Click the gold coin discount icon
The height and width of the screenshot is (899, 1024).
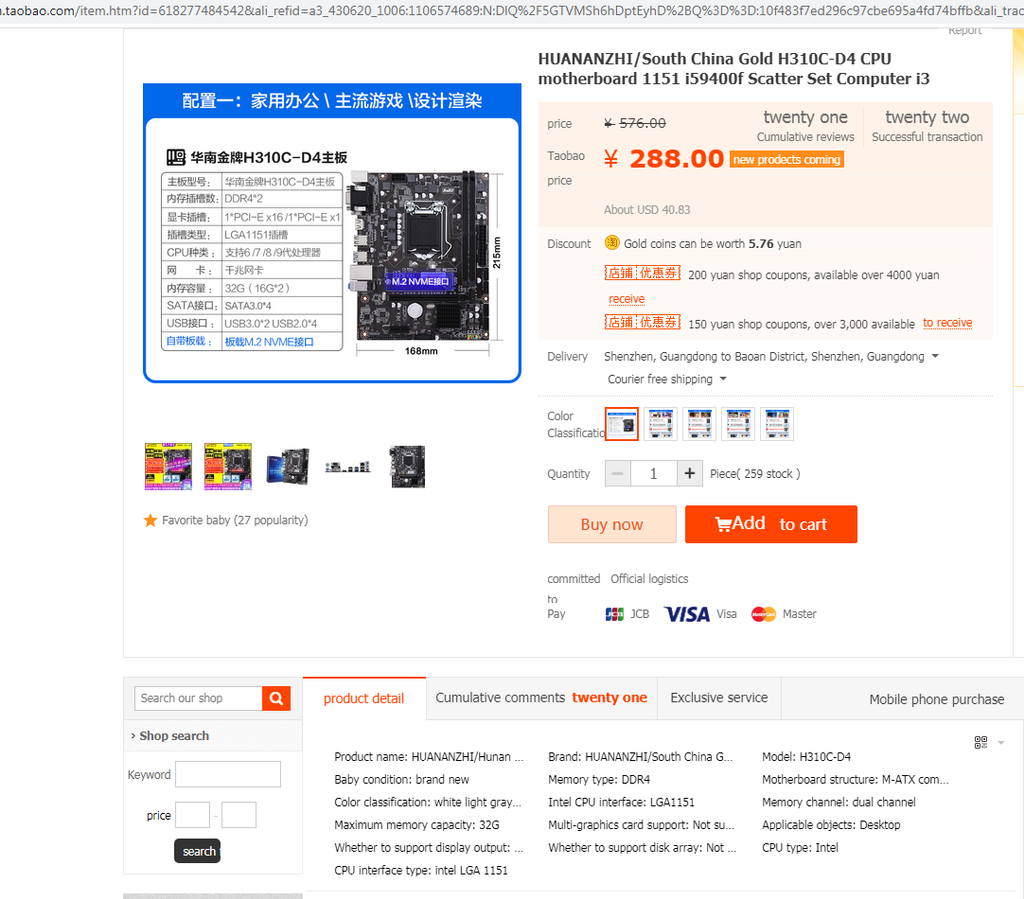[612, 243]
